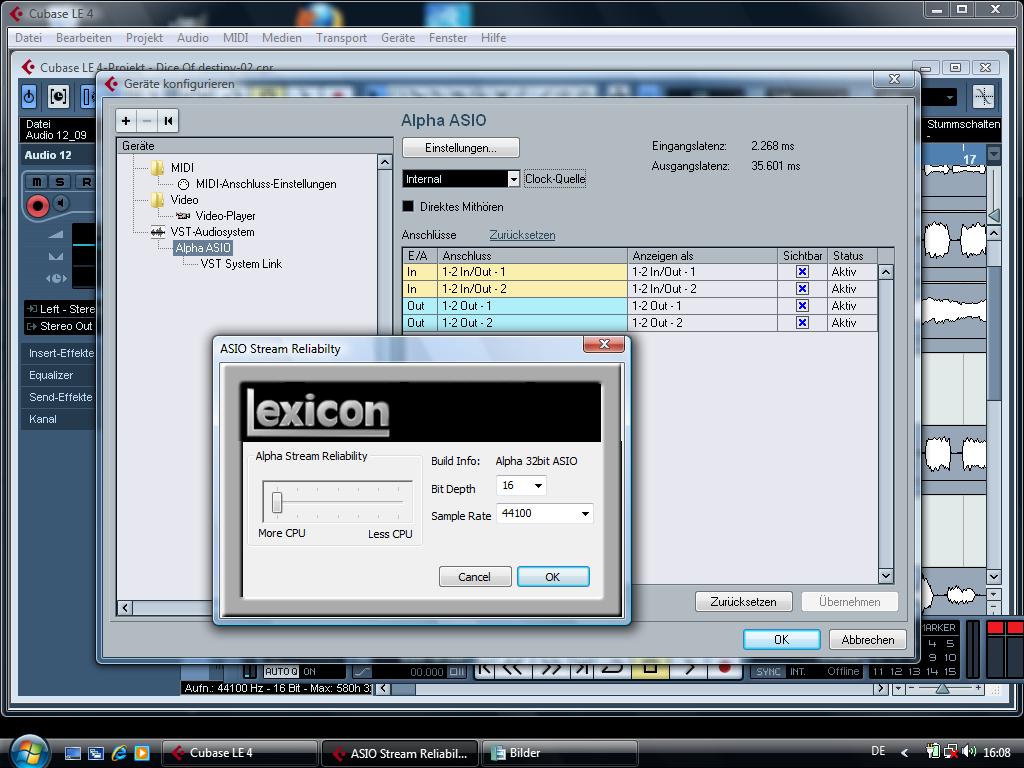
Task: Click the reset-to-start icon beside minus
Action: (x=168, y=121)
